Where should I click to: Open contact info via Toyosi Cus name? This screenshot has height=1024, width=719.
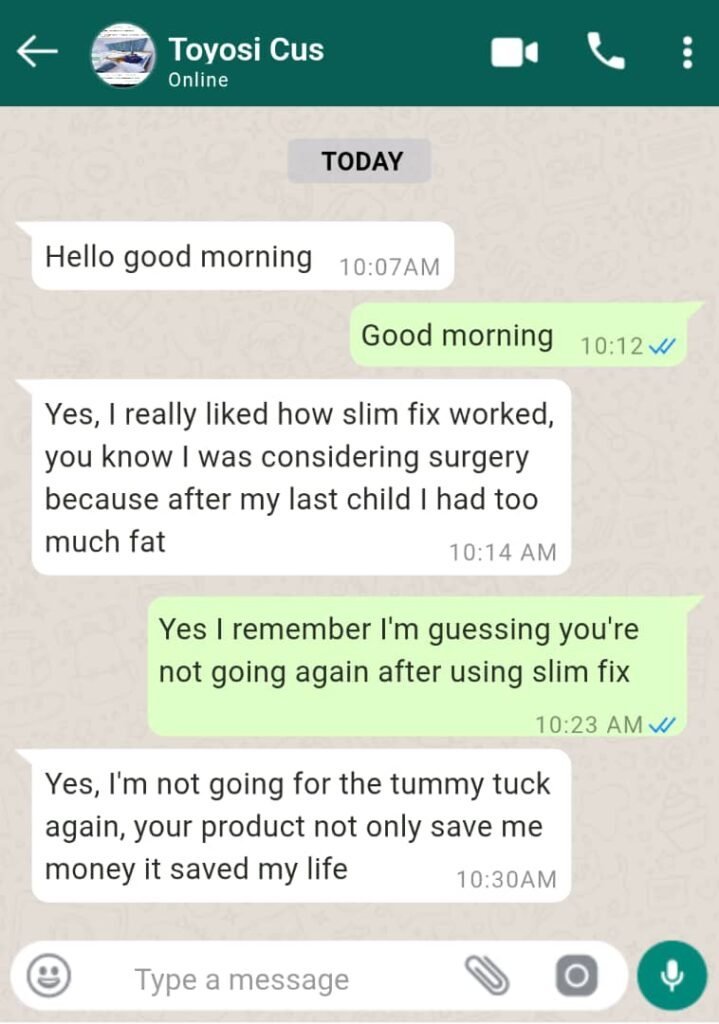point(246,50)
